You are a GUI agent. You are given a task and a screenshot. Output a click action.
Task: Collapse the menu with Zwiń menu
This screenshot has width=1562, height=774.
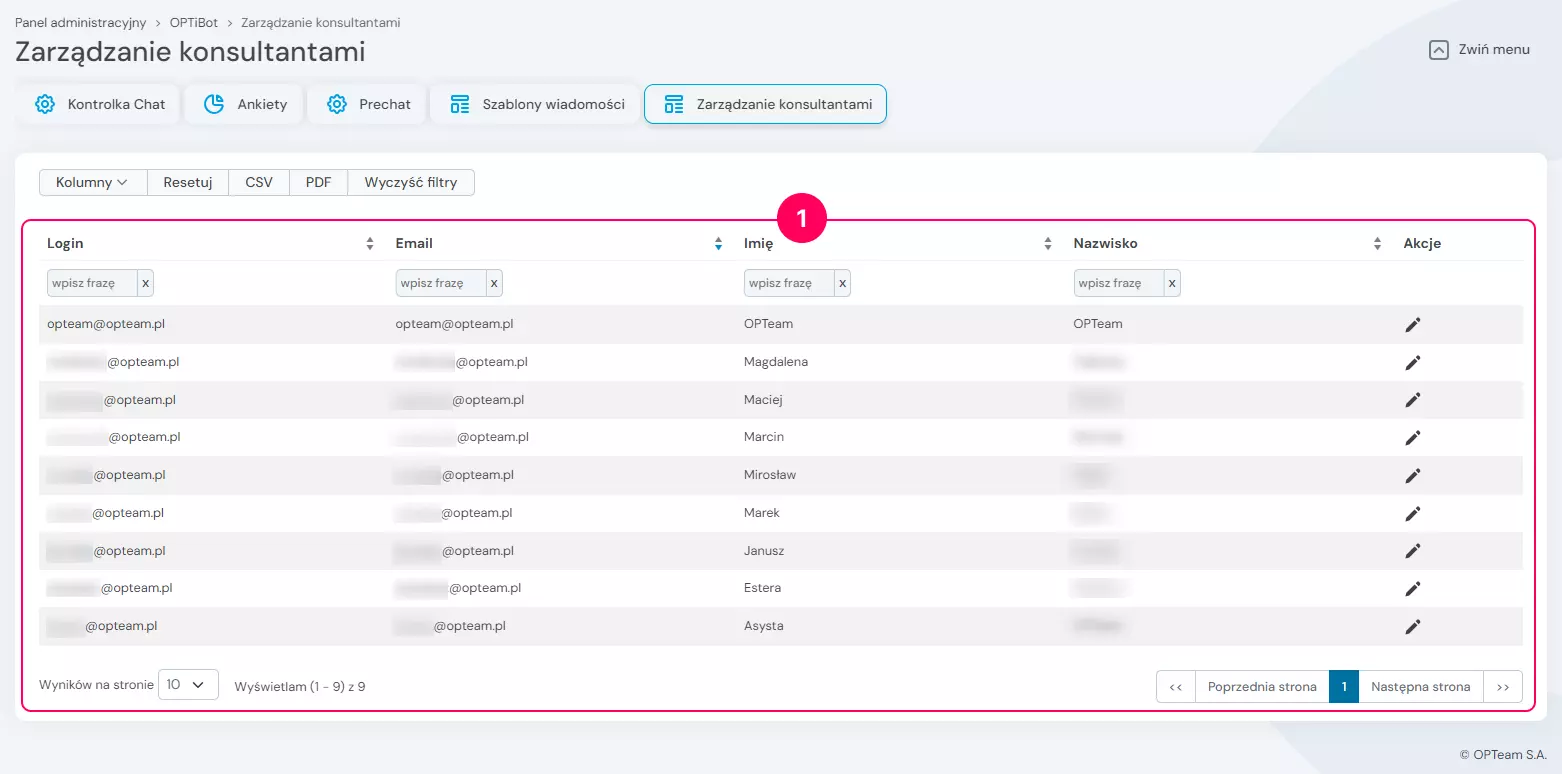[1480, 49]
